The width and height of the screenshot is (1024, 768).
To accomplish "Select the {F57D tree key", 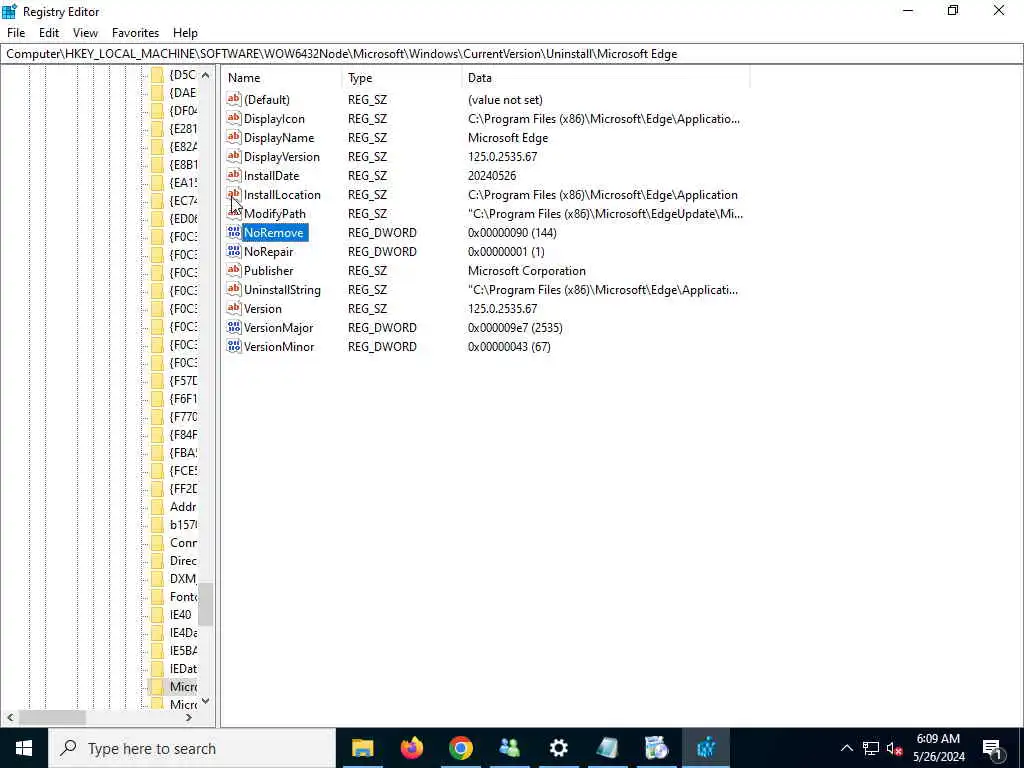I will pos(183,380).
